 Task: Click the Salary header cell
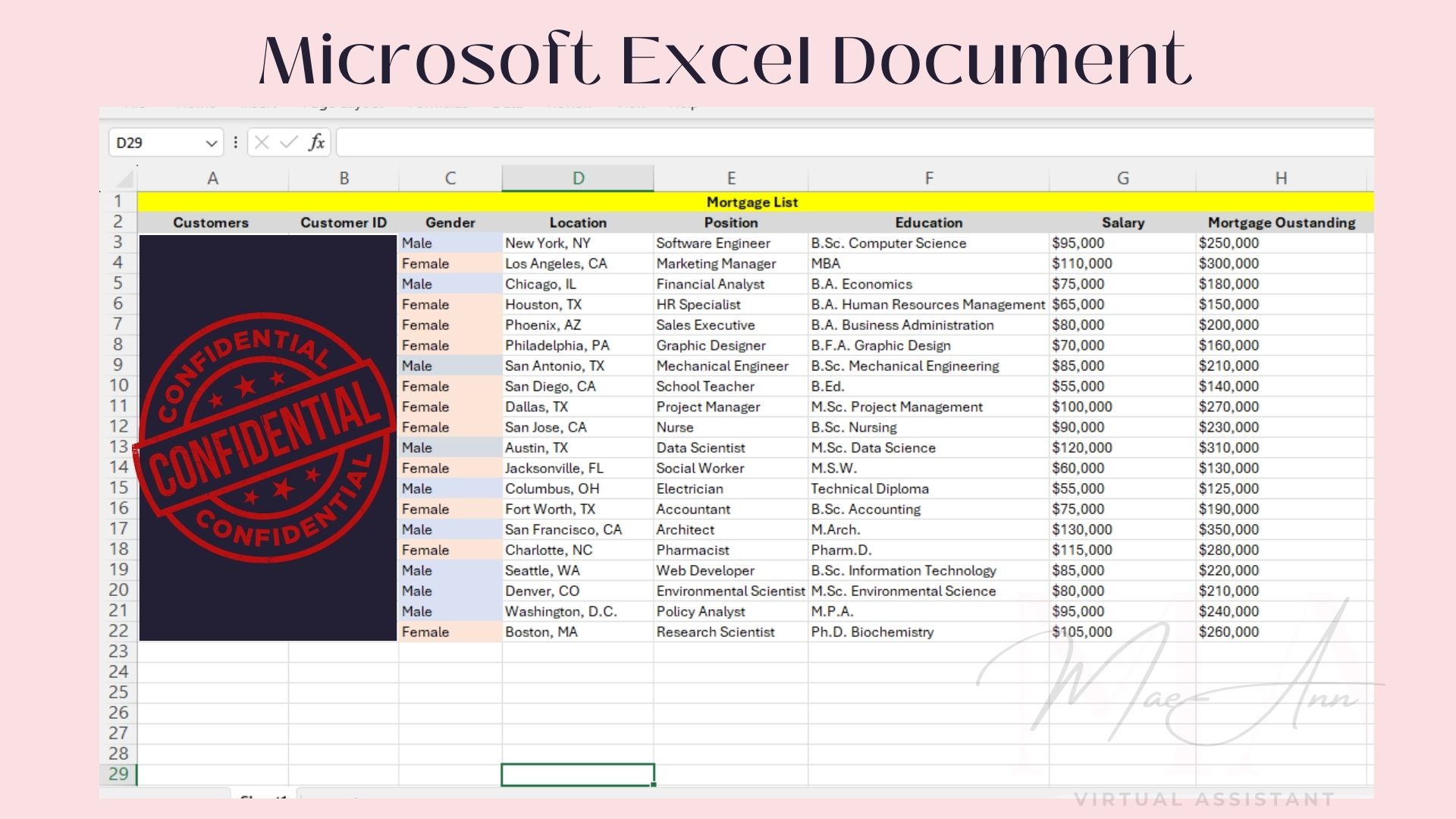tap(1122, 222)
